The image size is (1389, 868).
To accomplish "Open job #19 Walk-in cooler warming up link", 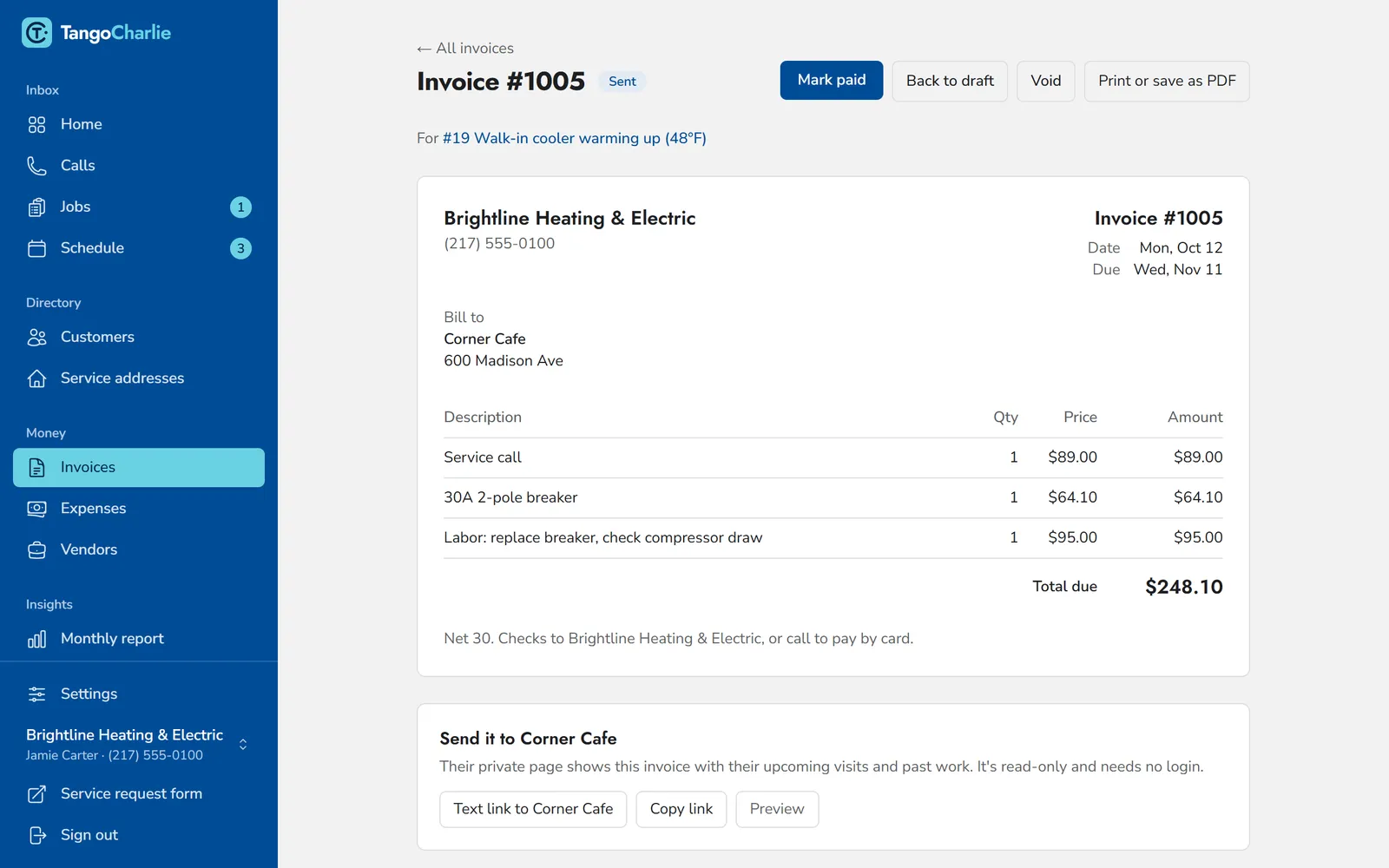I will 575,138.
